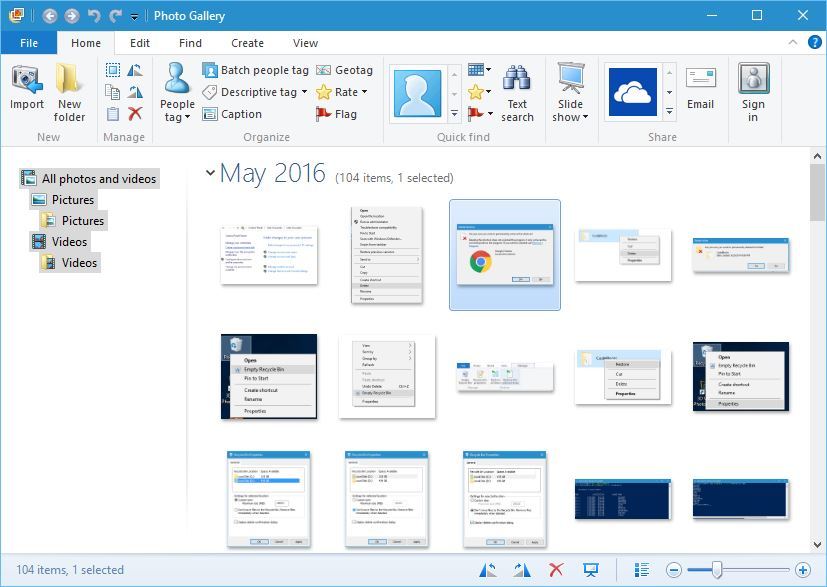The width and height of the screenshot is (827, 587).
Task: Switch to details view in status bar
Action: pos(641,570)
